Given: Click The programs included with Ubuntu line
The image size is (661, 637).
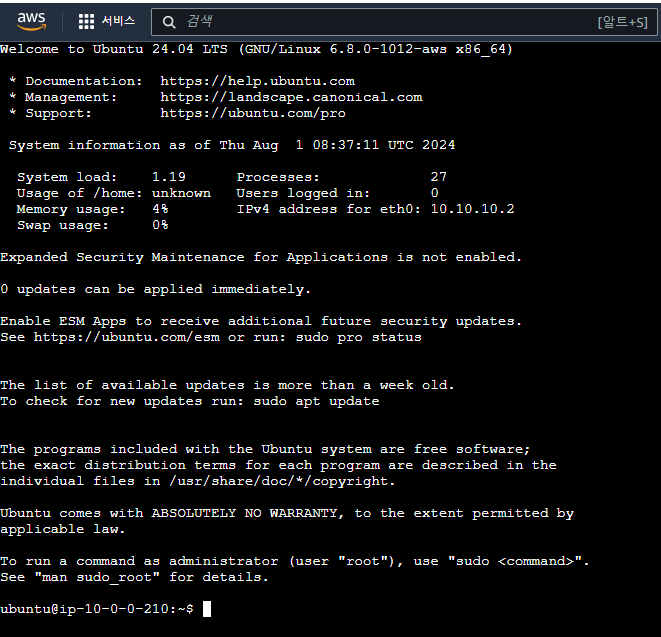Looking at the screenshot, I should pyautogui.click(x=265, y=449).
